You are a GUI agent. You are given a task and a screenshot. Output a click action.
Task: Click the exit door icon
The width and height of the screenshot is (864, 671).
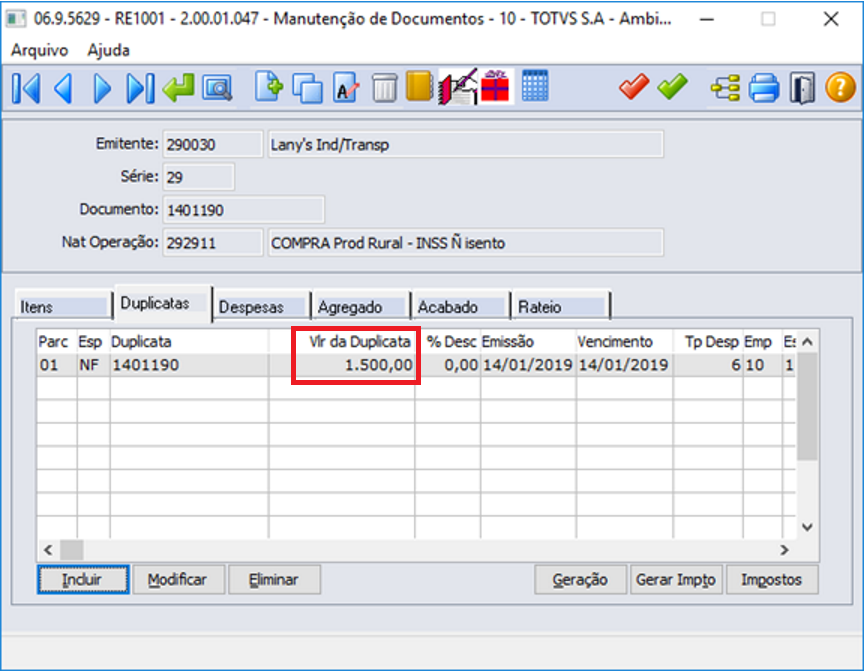(802, 88)
